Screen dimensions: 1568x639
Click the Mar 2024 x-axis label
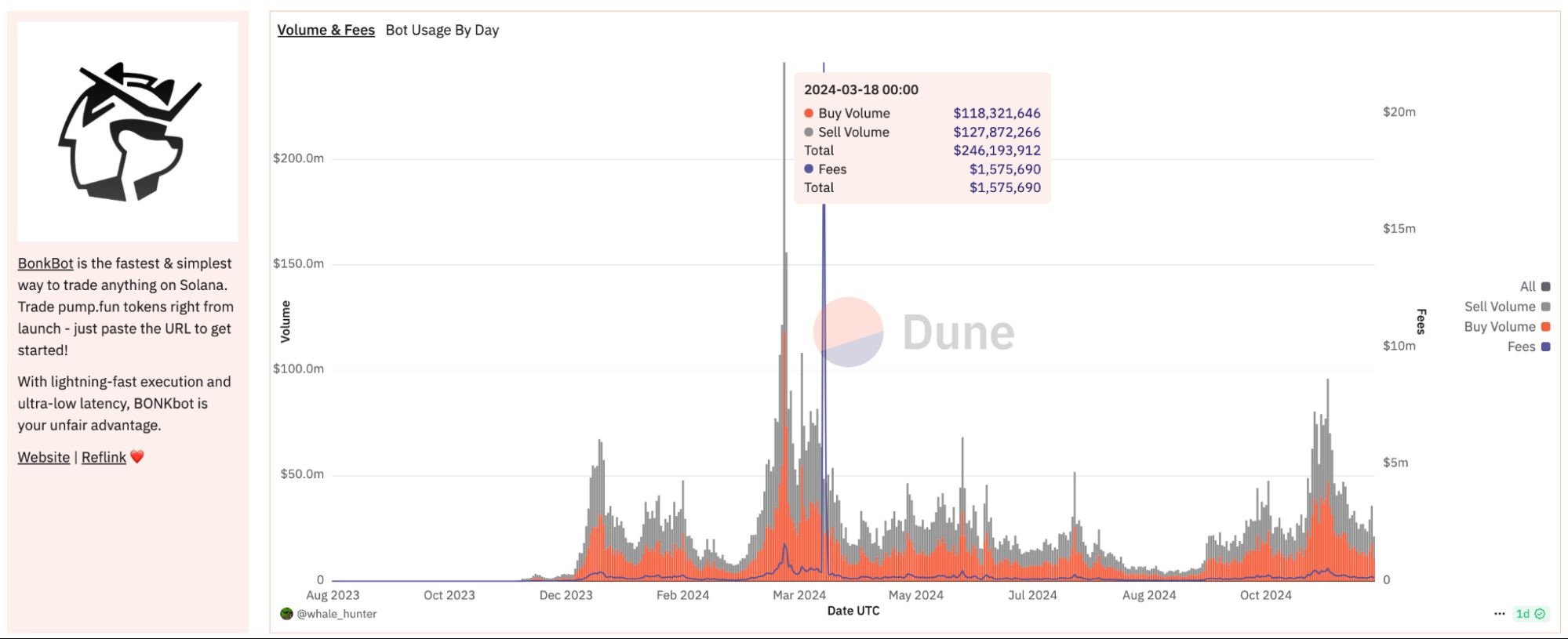point(799,595)
